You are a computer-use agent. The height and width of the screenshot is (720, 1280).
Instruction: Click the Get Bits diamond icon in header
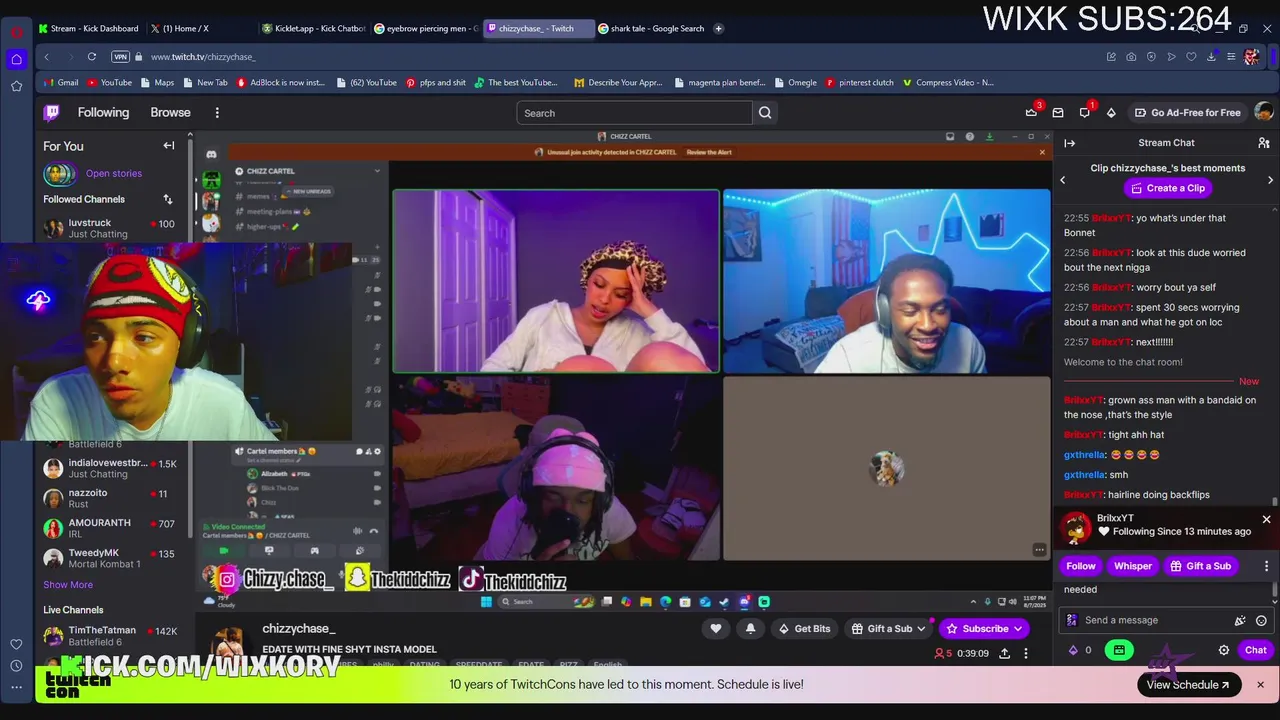(x=1111, y=113)
